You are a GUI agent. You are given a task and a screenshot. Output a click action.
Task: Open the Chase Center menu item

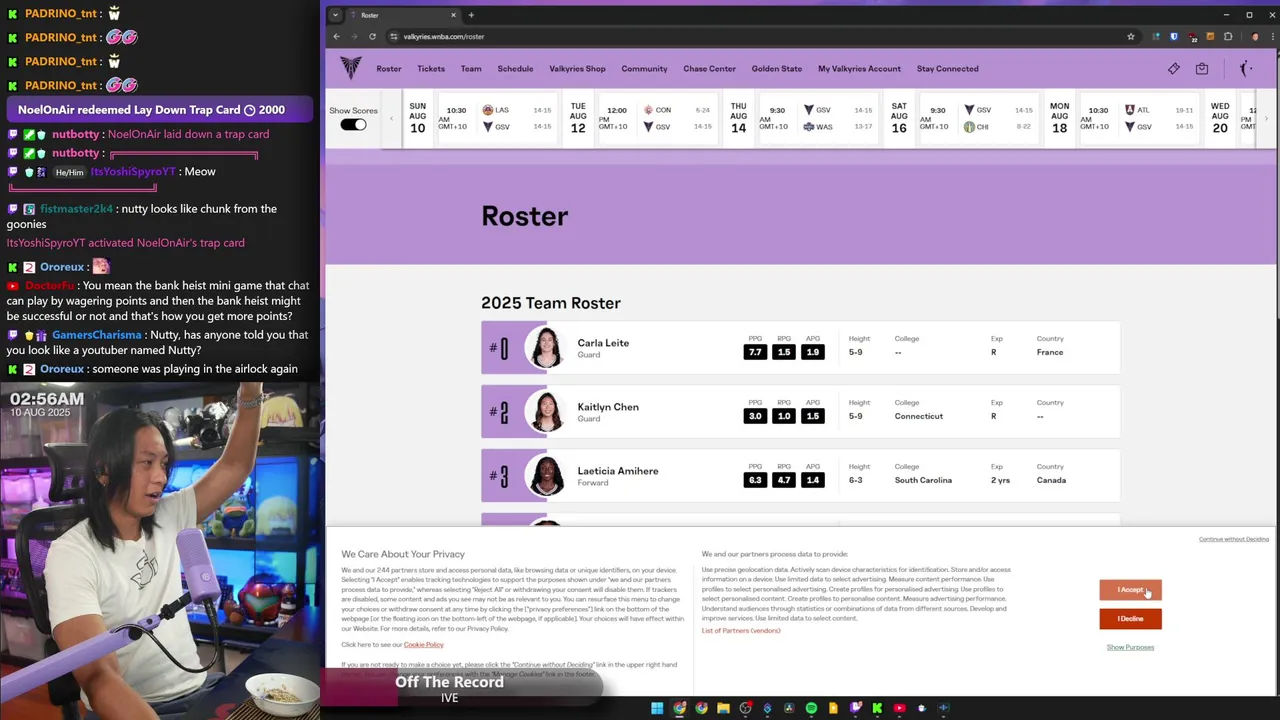709,69
